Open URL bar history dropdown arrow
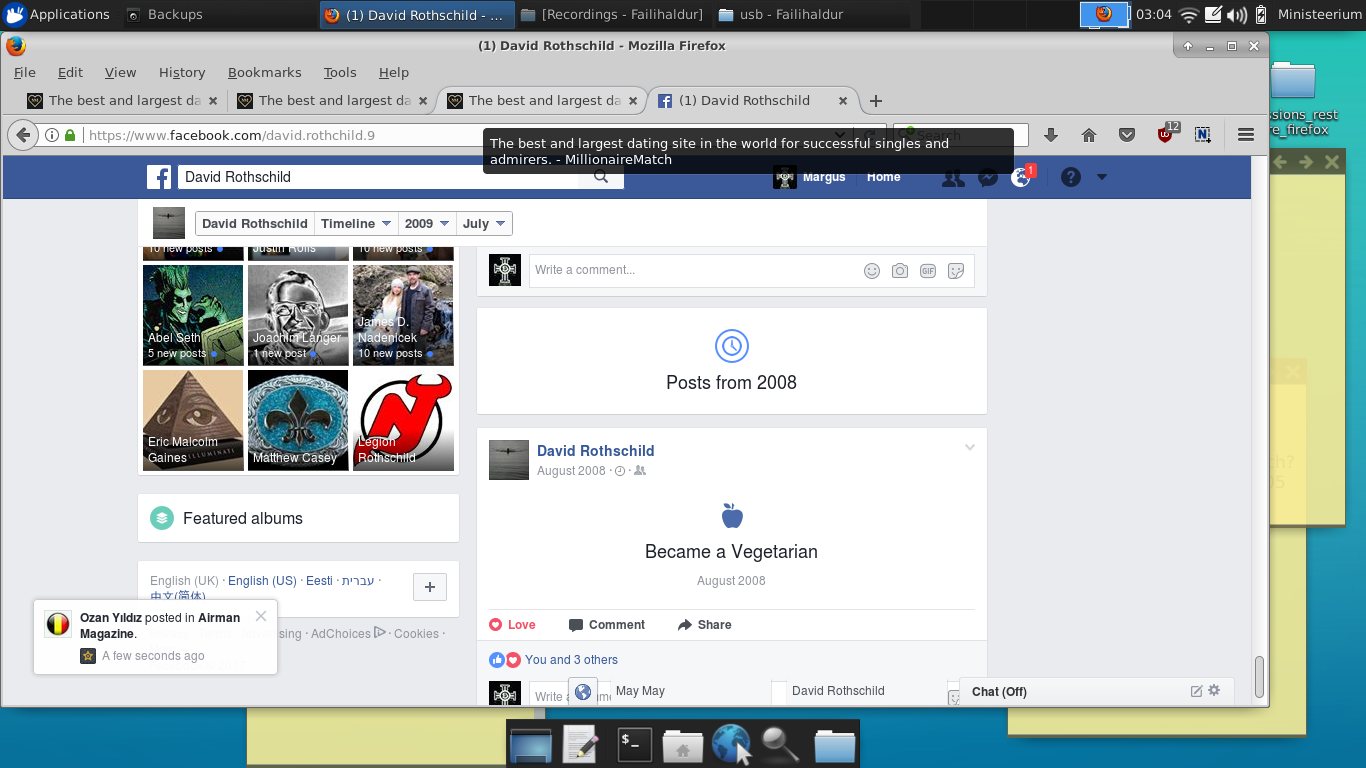Screen dimensions: 1366x768 pyautogui.click(x=842, y=135)
